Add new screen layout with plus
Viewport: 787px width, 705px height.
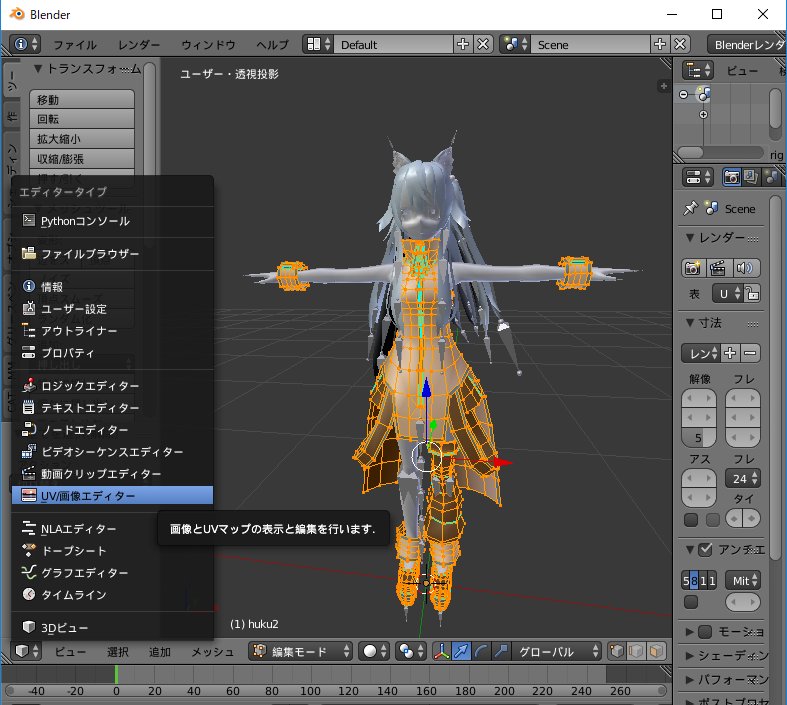[463, 44]
